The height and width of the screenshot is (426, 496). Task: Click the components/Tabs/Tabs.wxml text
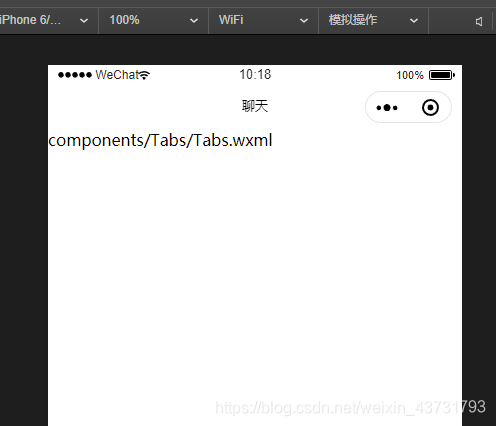click(x=160, y=140)
